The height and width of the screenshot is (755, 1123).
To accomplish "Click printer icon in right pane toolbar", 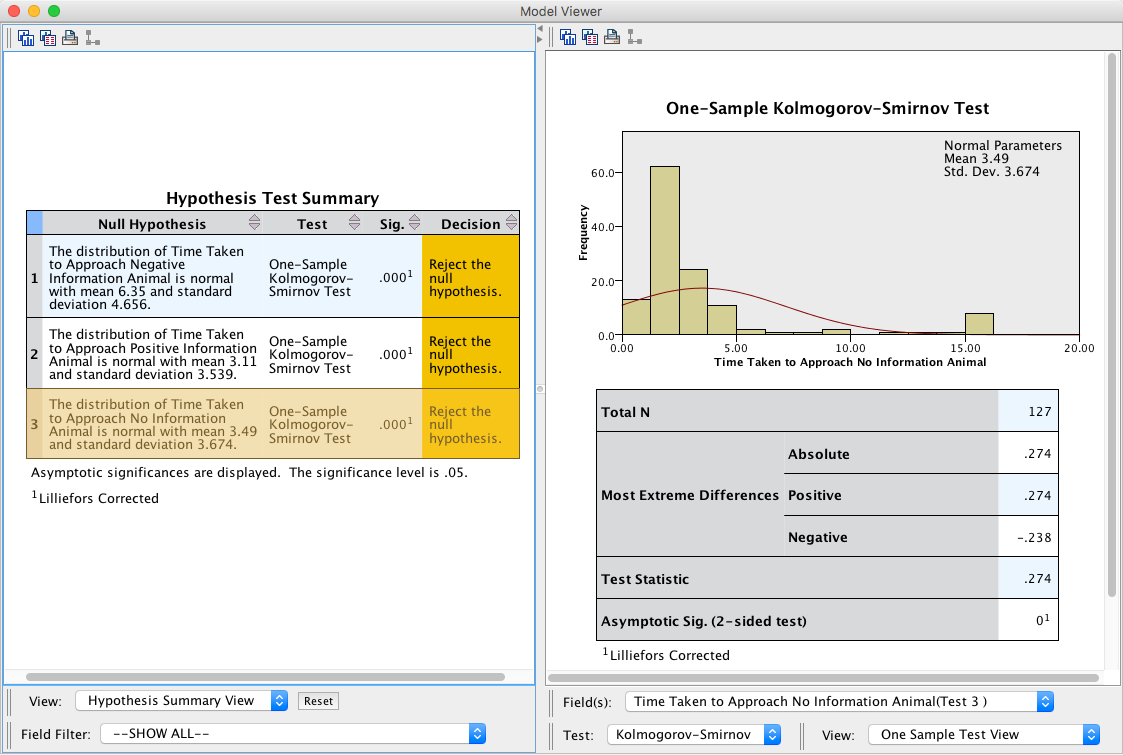I will [613, 38].
